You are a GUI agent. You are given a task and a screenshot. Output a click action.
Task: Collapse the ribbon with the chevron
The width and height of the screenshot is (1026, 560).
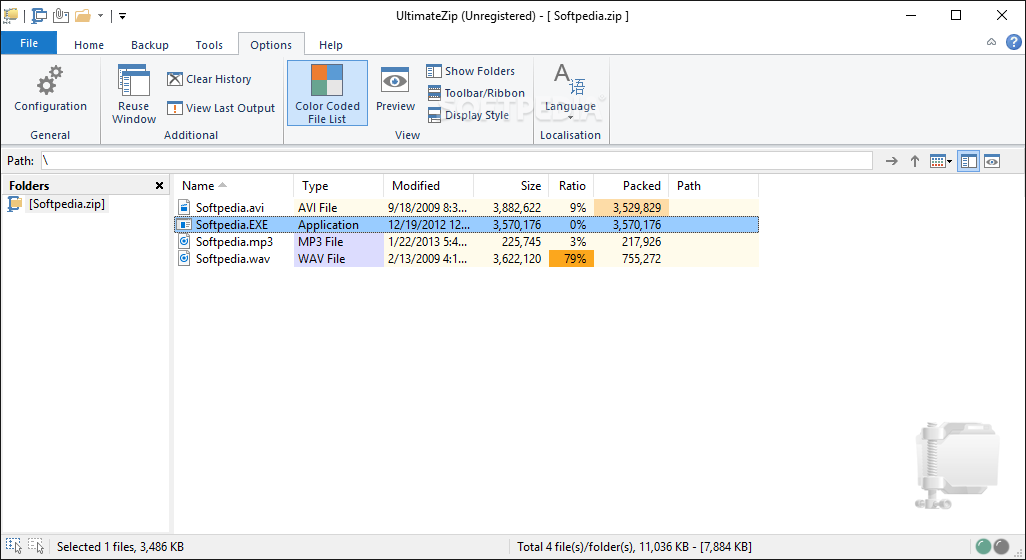tap(991, 43)
